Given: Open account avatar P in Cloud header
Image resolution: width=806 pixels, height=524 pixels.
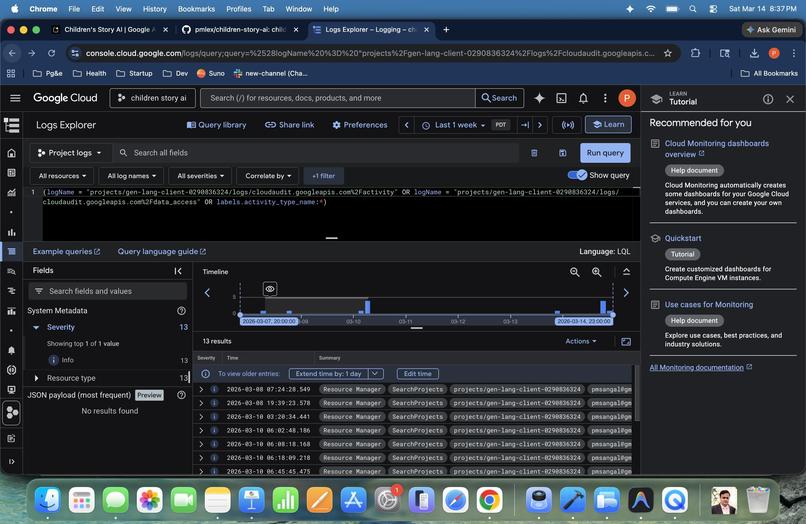Looking at the screenshot, I should pyautogui.click(x=627, y=98).
